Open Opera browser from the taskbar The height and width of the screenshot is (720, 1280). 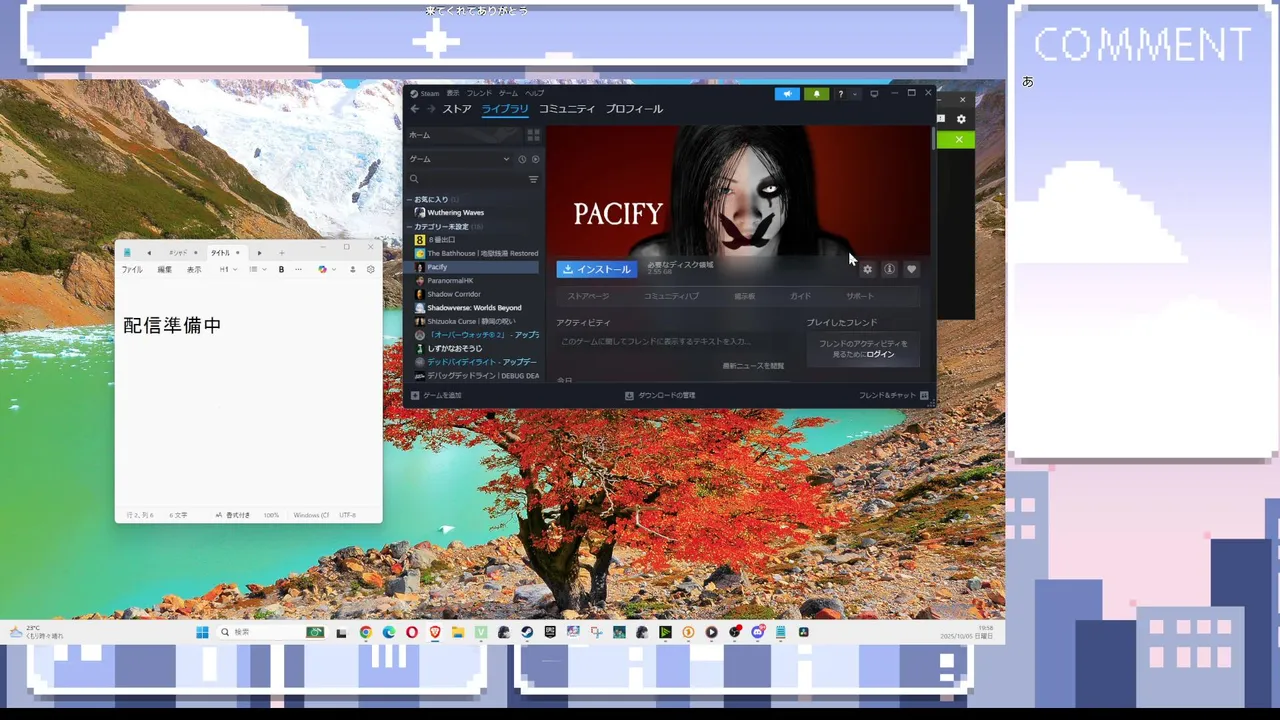412,632
